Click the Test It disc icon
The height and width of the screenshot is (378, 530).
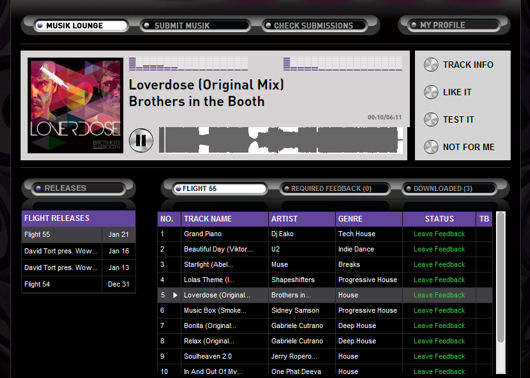[431, 119]
